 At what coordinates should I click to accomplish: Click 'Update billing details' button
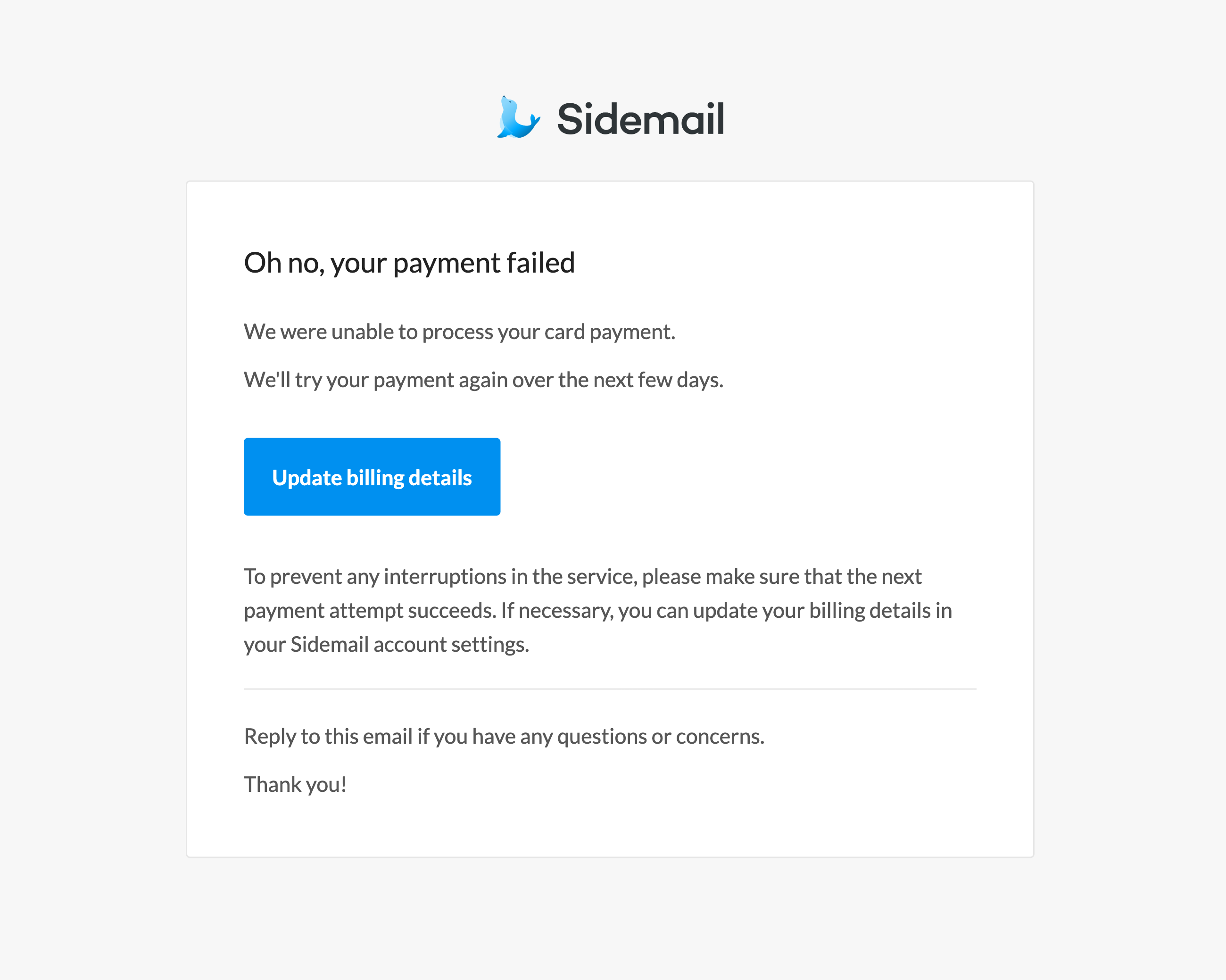pyautogui.click(x=372, y=476)
